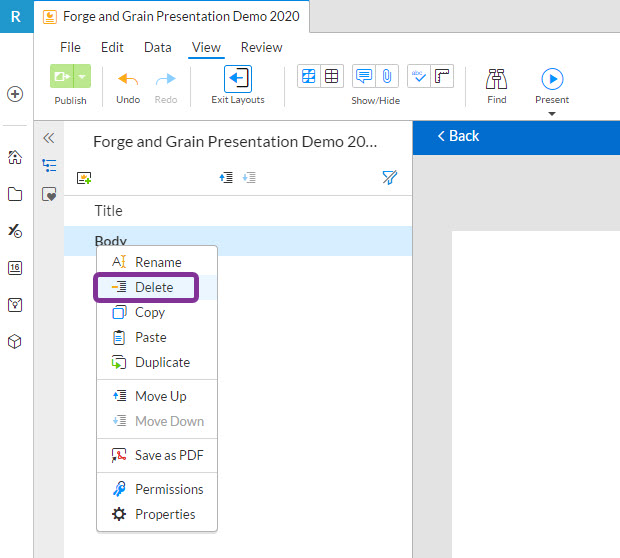Click the outline tree view icon
620x558 pixels.
point(49,165)
